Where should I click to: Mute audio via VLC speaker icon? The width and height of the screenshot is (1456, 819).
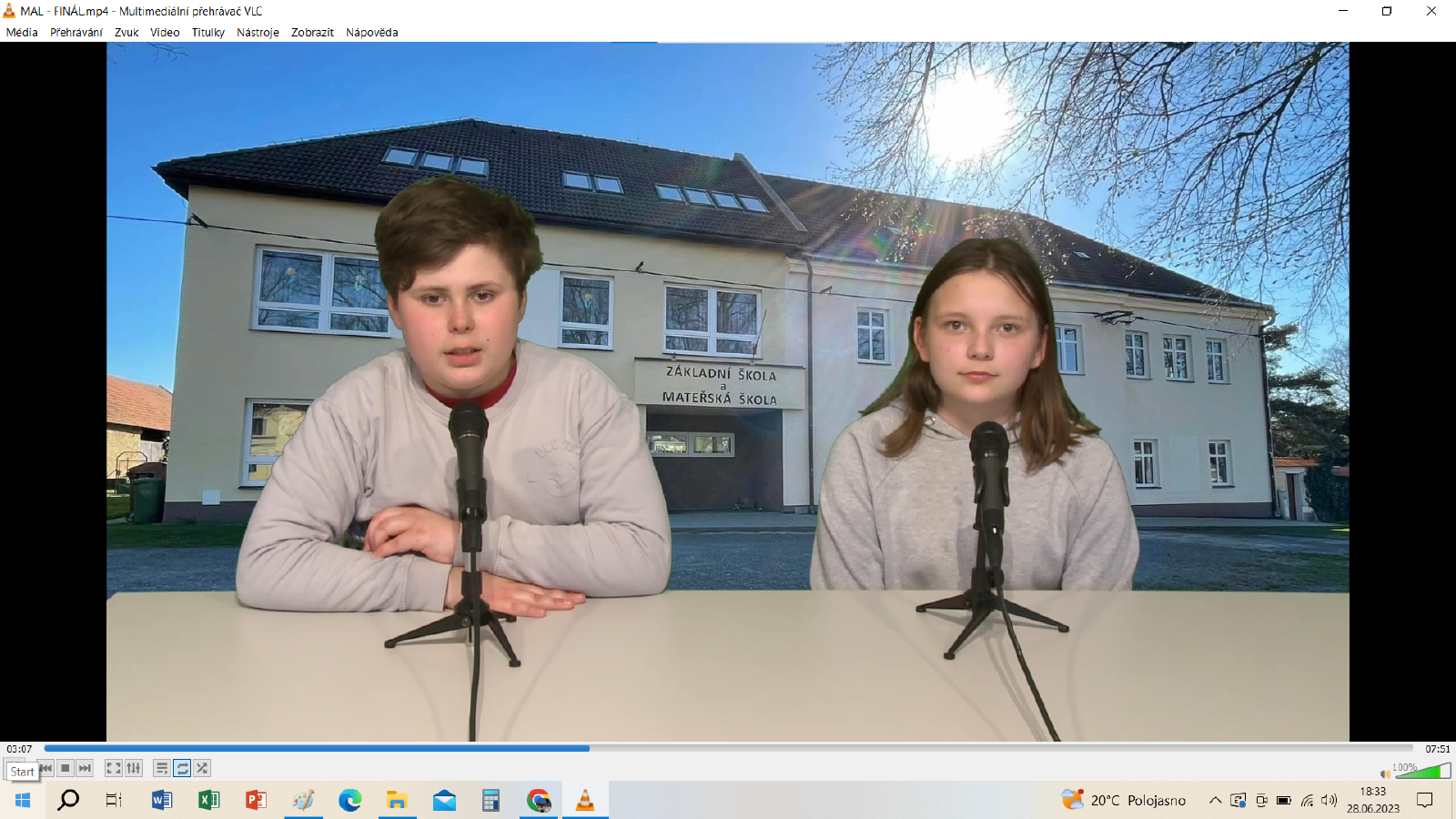pos(1385,774)
